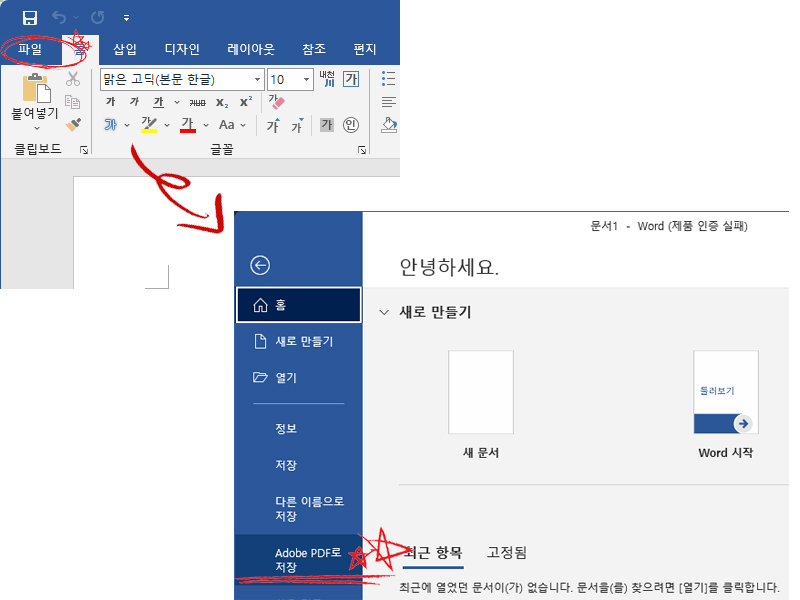Toggle italic formatting 가

tap(134, 102)
